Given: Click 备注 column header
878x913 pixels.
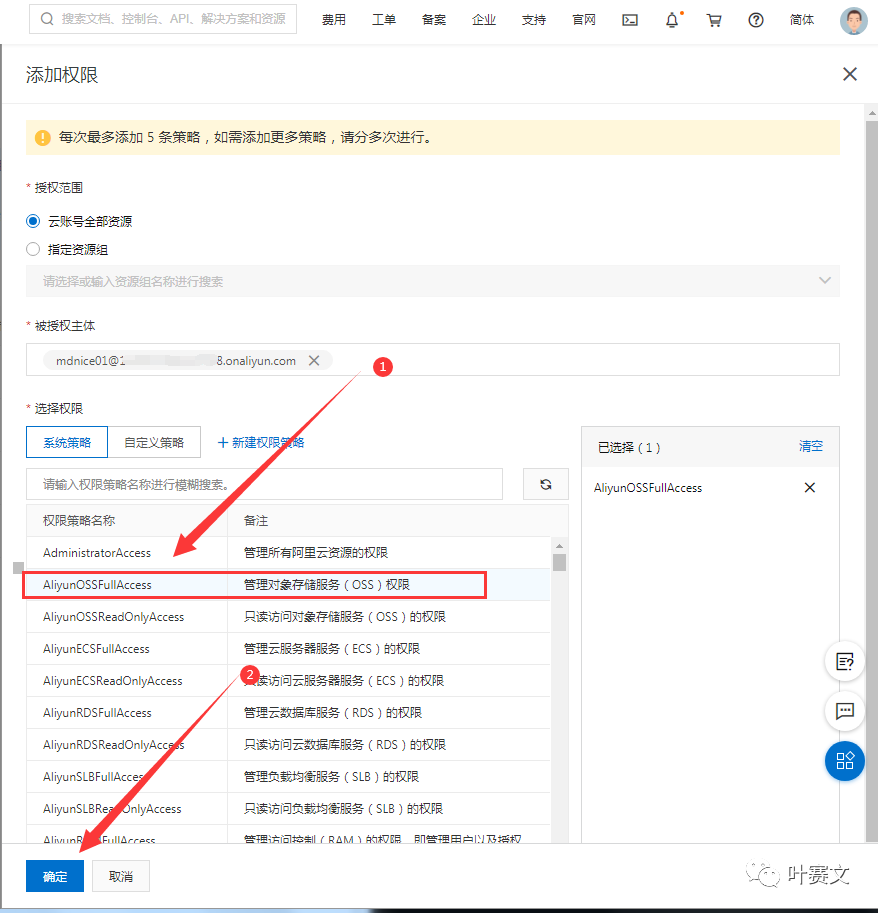Looking at the screenshot, I should coord(256,521).
